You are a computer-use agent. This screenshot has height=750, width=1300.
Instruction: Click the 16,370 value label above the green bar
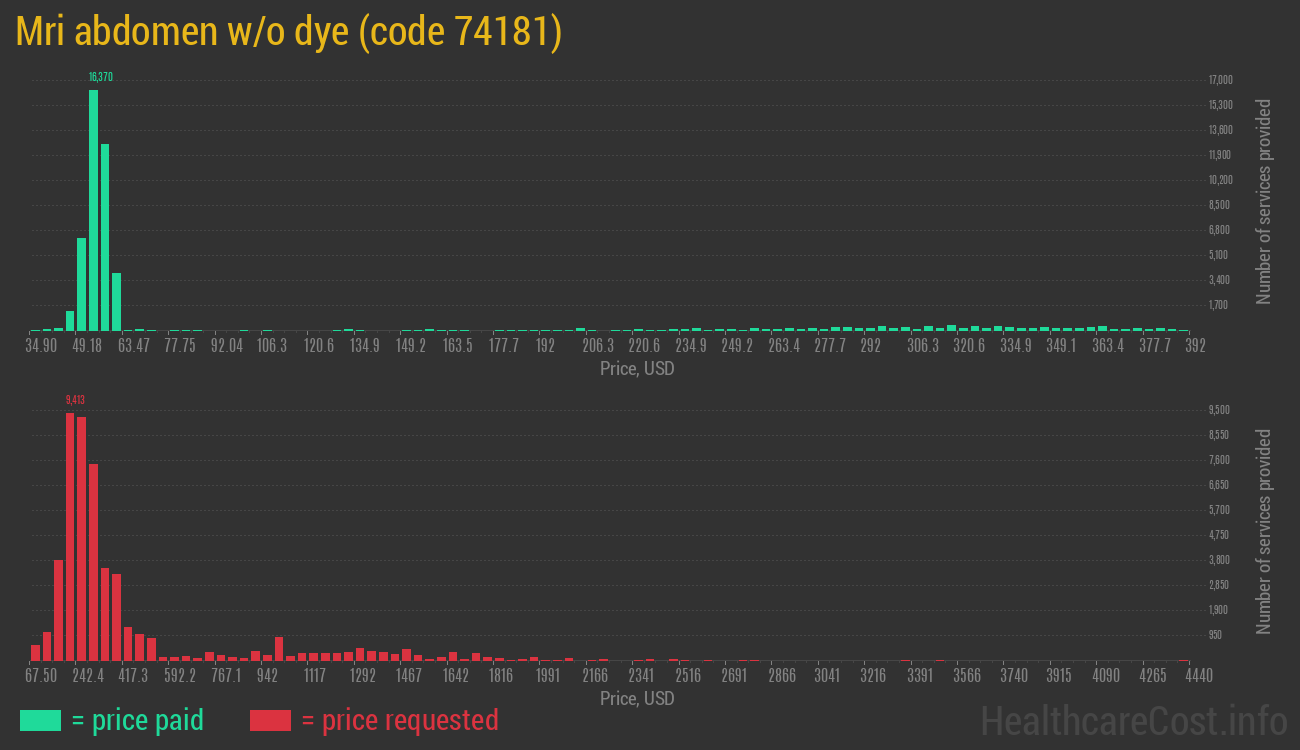coord(100,77)
